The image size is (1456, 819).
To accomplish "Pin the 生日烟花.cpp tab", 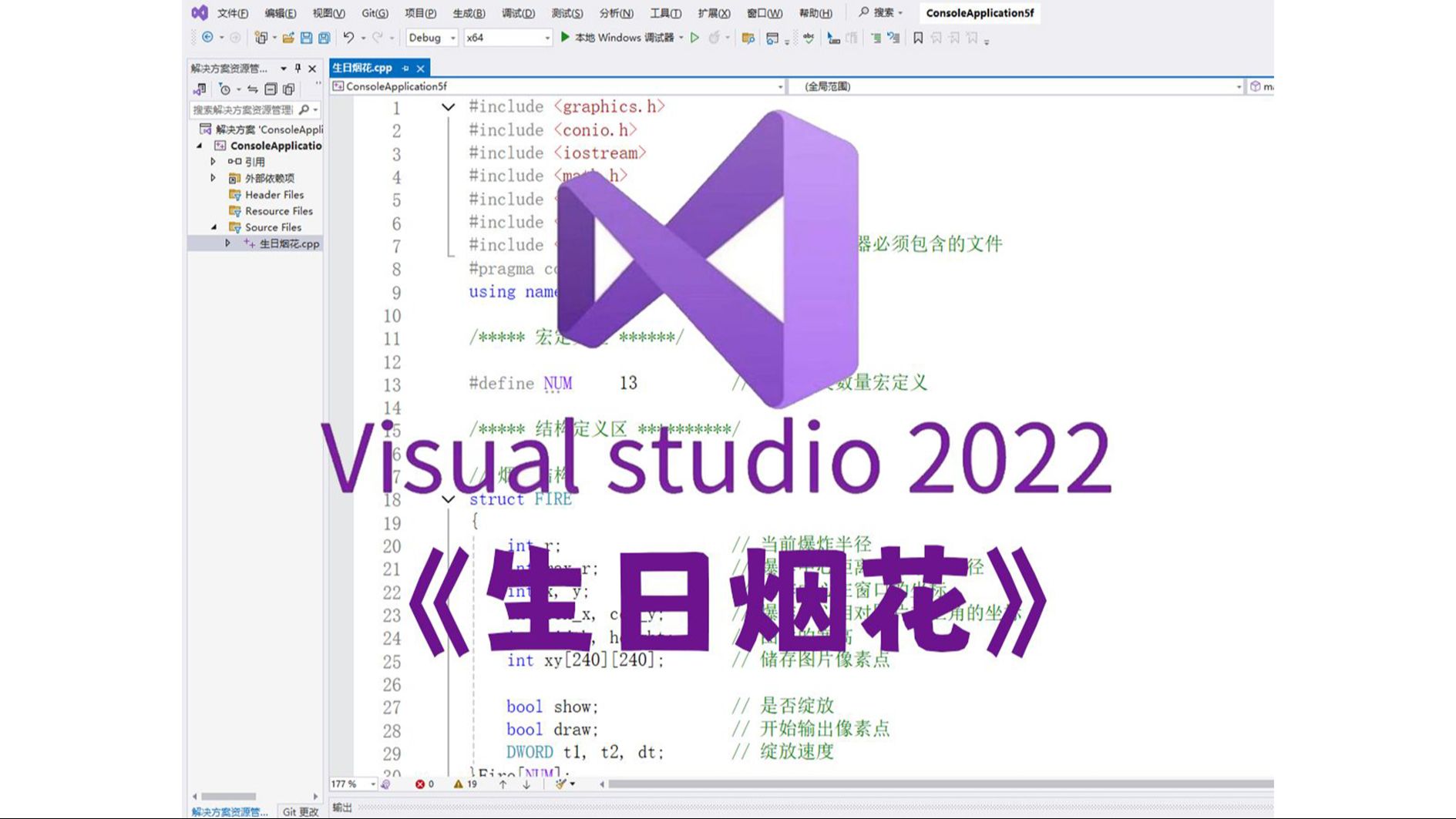I will (405, 69).
